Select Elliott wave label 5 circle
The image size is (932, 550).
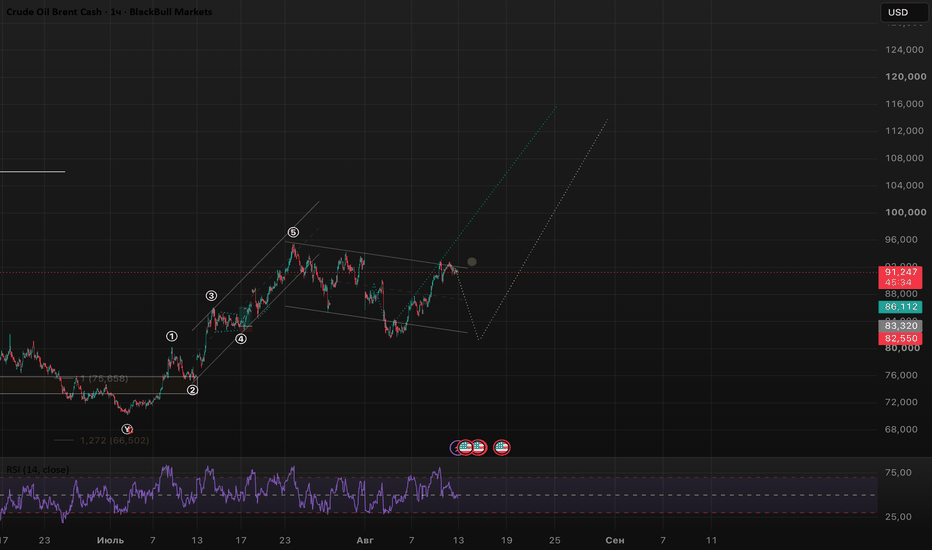click(293, 232)
